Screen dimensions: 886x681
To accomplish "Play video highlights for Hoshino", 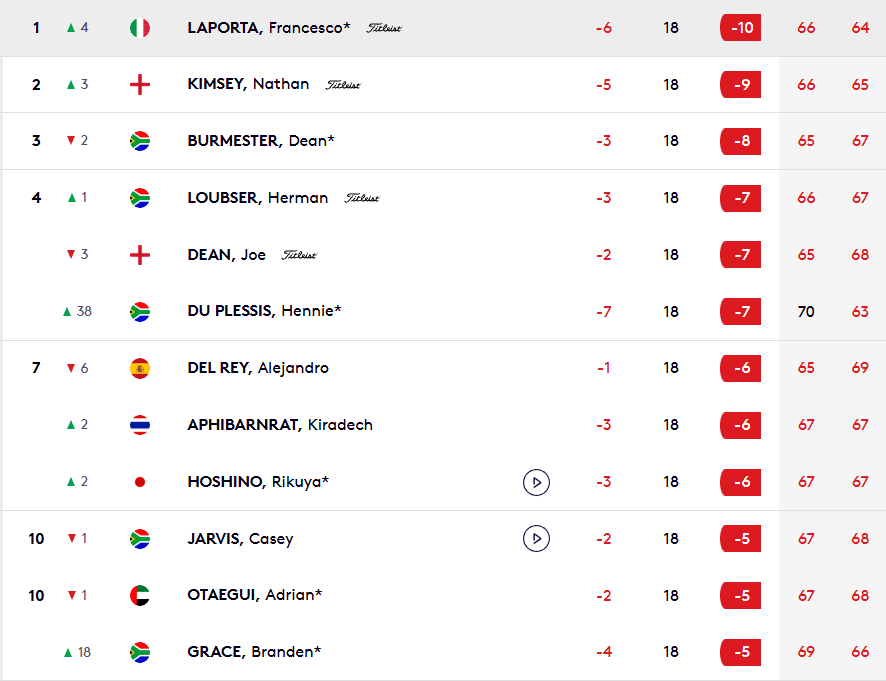I will coord(537,483).
